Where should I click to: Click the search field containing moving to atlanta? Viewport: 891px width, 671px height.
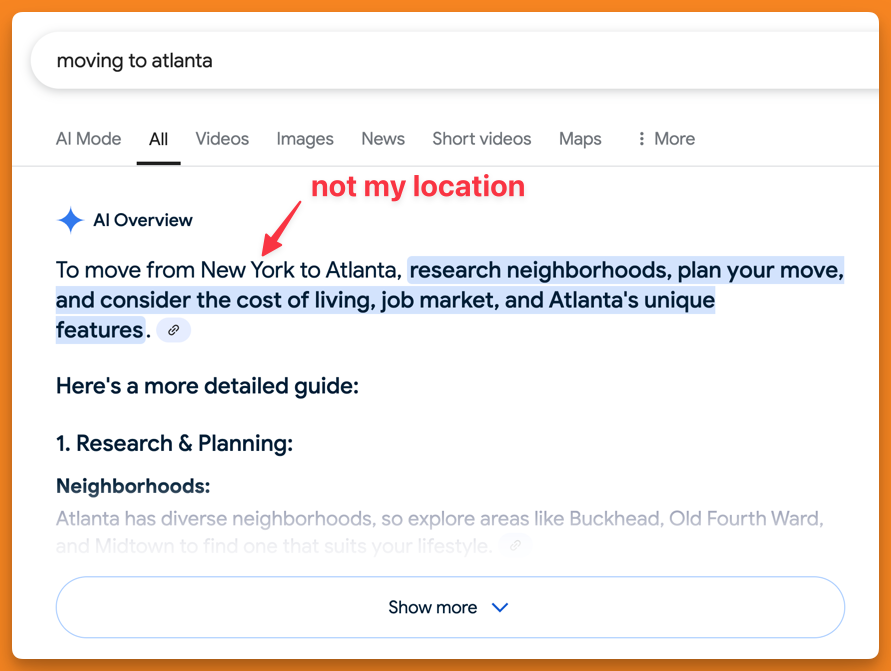pyautogui.click(x=135, y=60)
